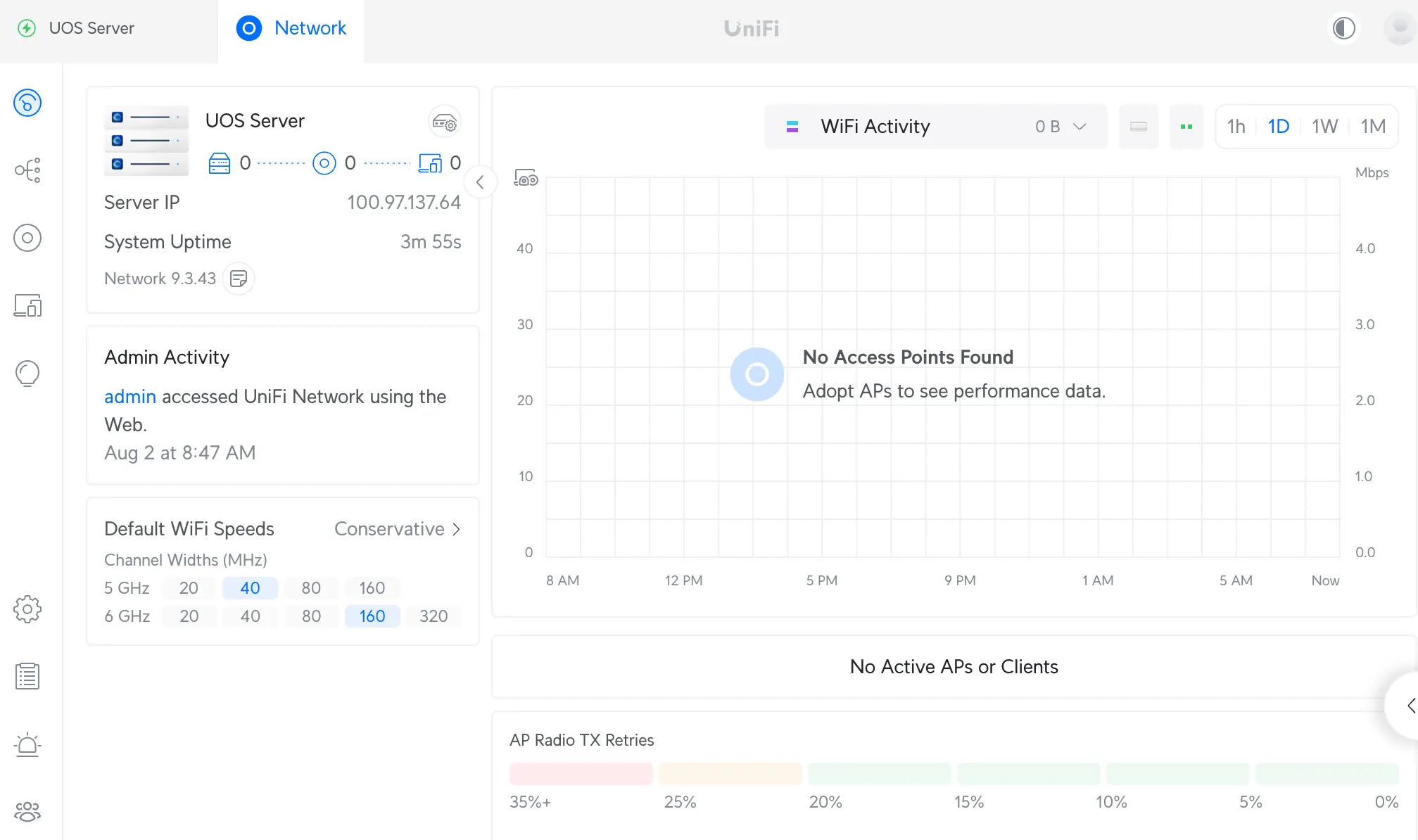
Task: Click the UOS Server device thumbnail
Action: (x=147, y=140)
